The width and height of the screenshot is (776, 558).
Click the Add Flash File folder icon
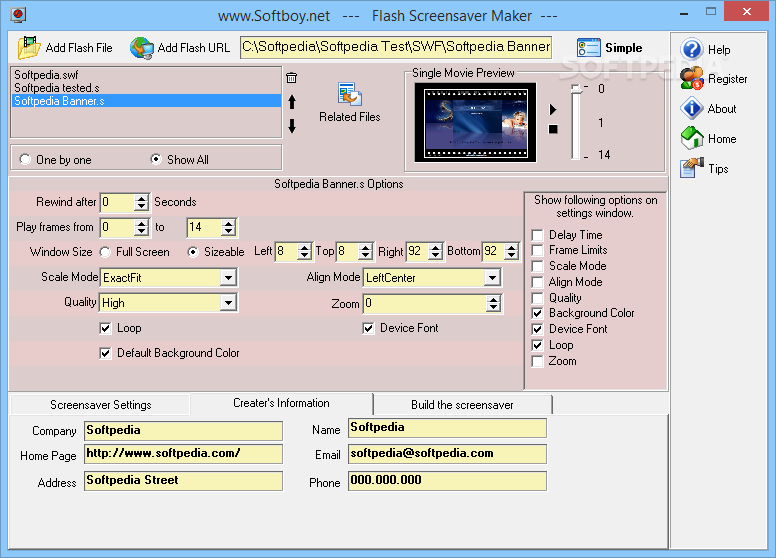click(x=29, y=47)
